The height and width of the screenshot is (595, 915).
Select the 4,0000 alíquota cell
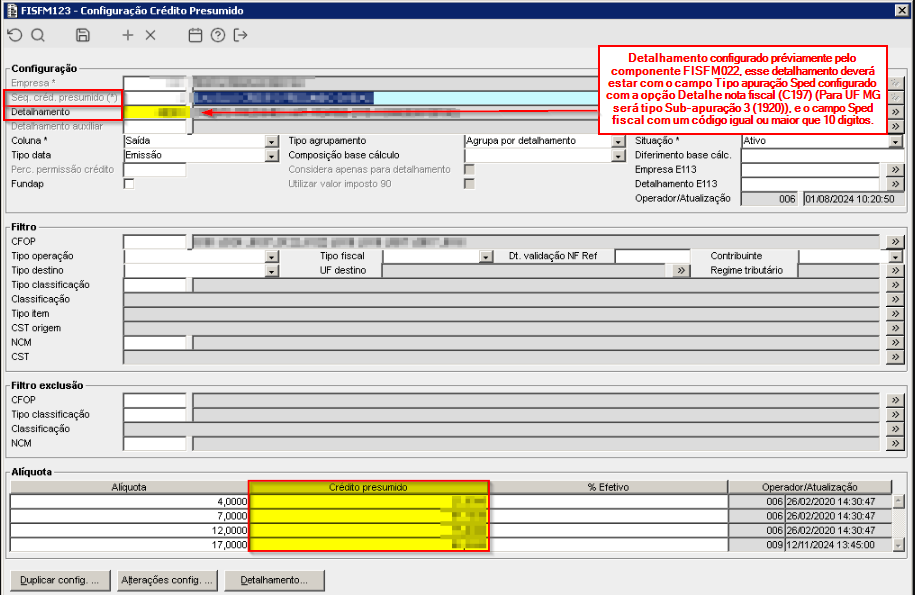pos(129,502)
